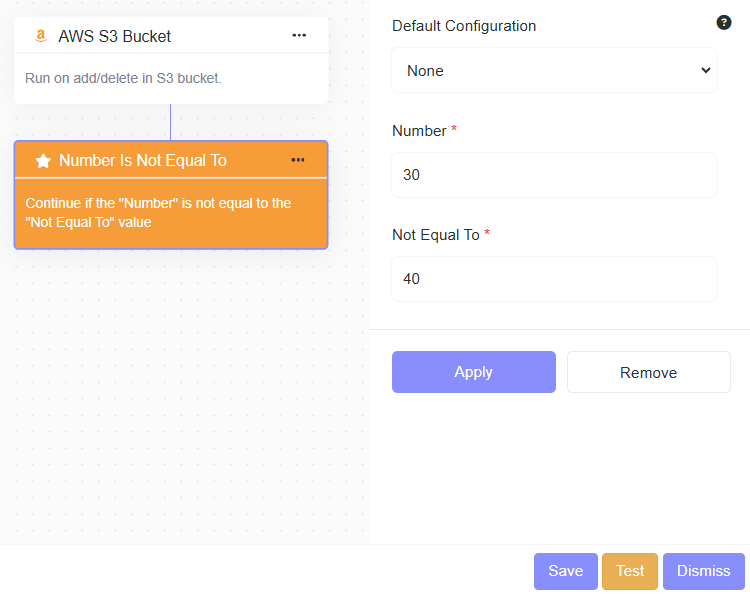The width and height of the screenshot is (750, 596).
Task: Dismiss the workflow editor
Action: [x=704, y=571]
